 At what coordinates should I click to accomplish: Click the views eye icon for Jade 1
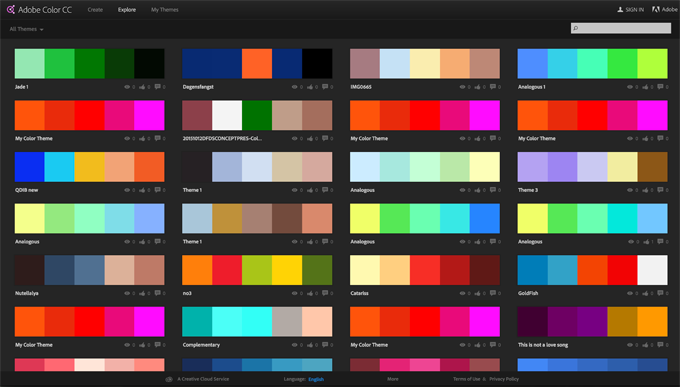[x=127, y=87]
